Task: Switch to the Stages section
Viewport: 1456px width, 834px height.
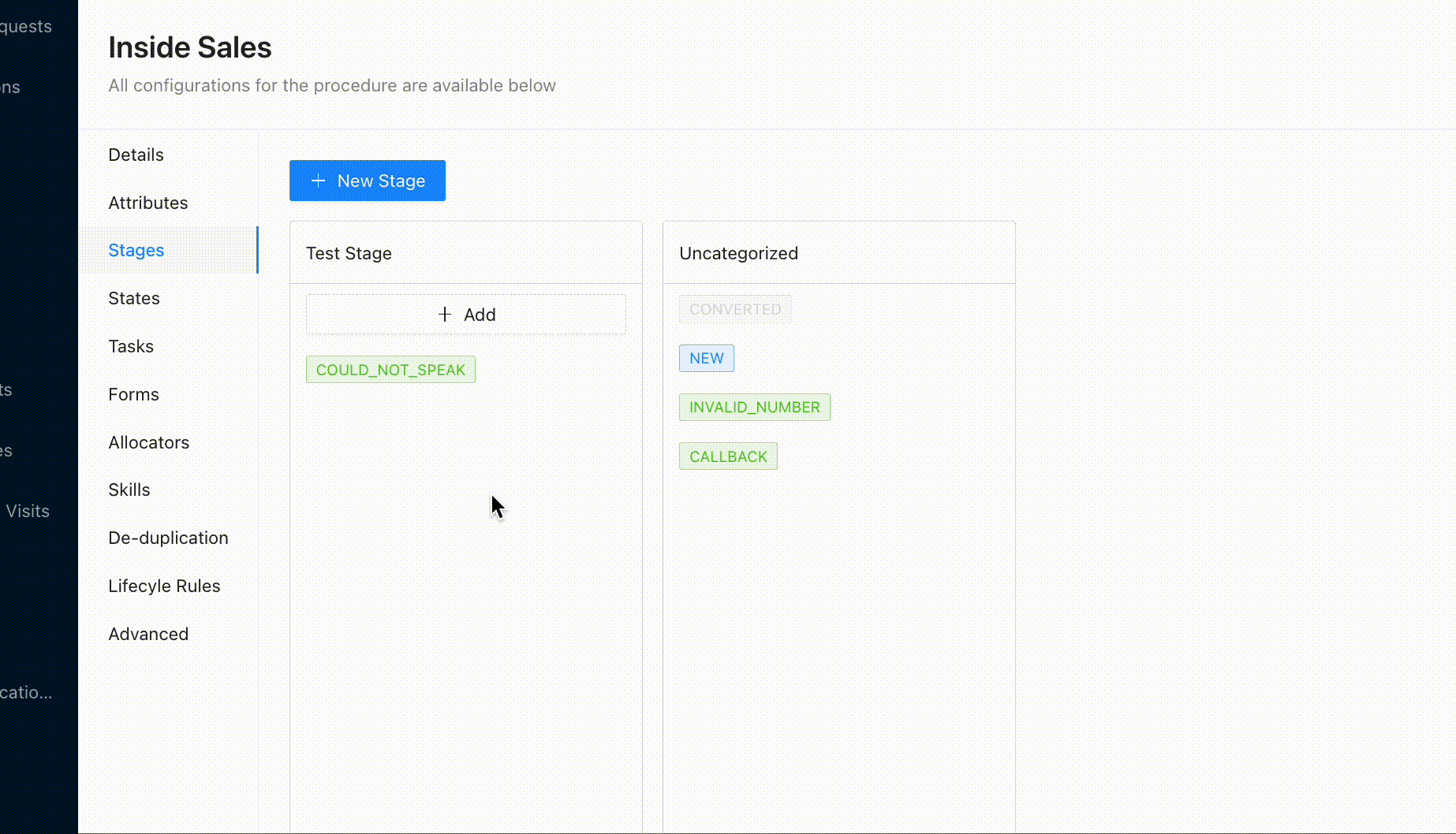Action: (x=136, y=250)
